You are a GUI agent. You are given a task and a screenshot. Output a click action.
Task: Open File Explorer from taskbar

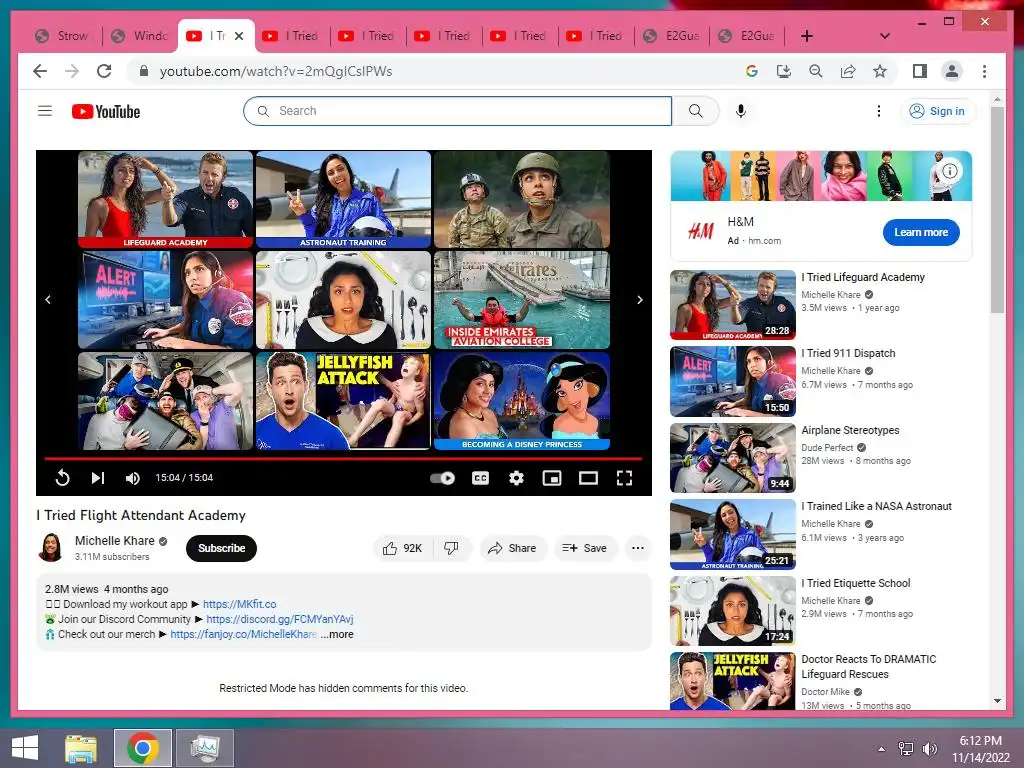click(80, 748)
